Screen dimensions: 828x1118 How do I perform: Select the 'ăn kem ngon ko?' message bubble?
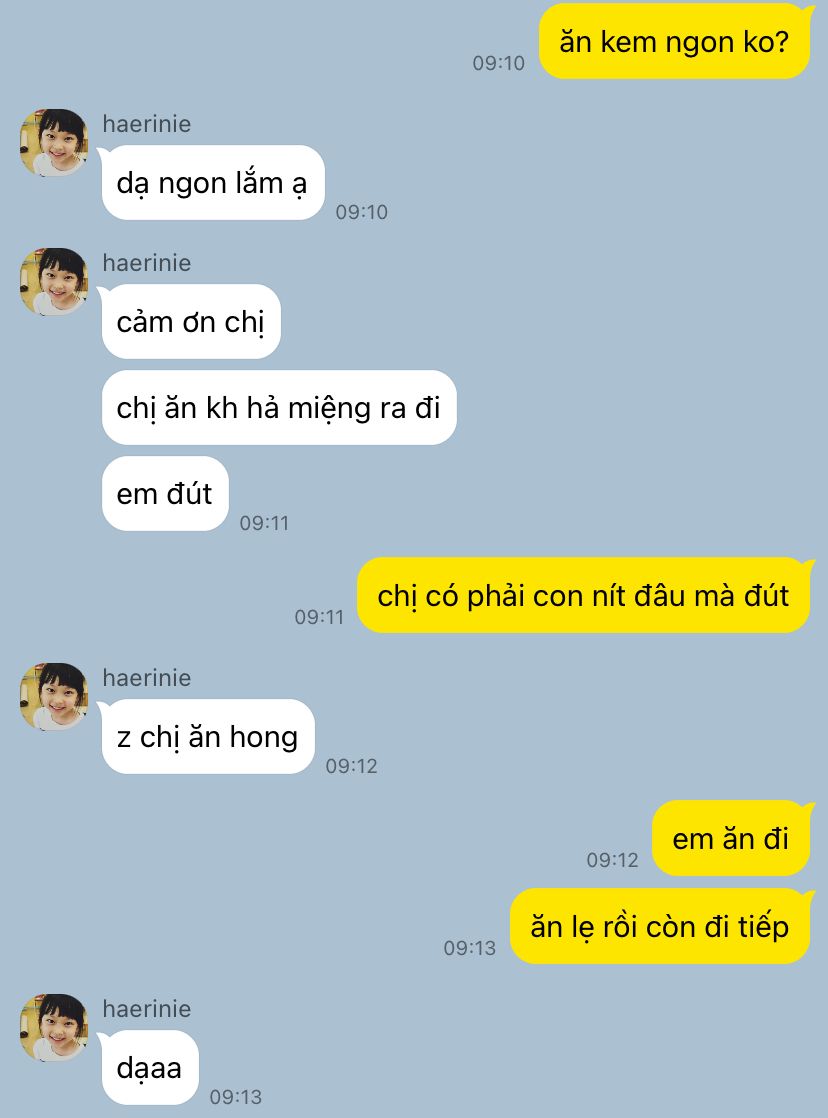click(x=675, y=41)
